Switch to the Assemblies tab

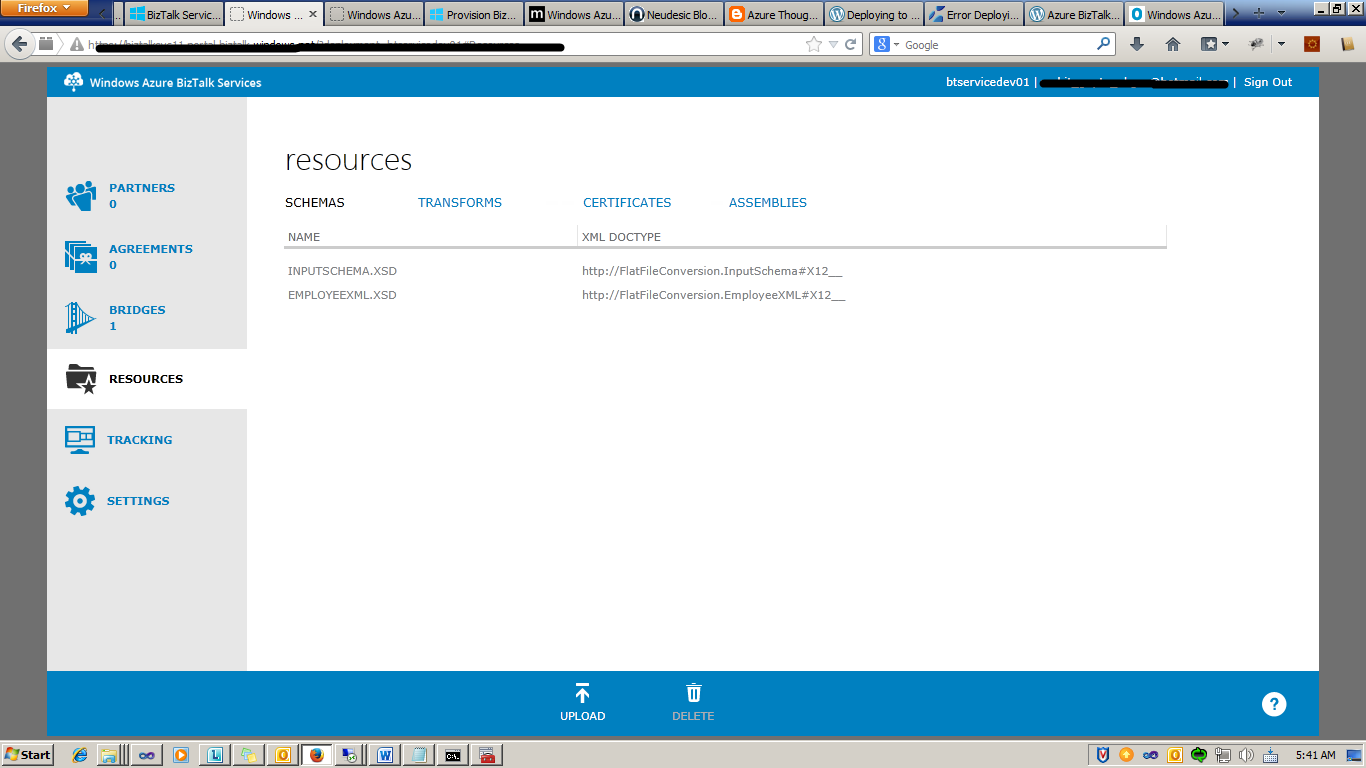coord(768,202)
